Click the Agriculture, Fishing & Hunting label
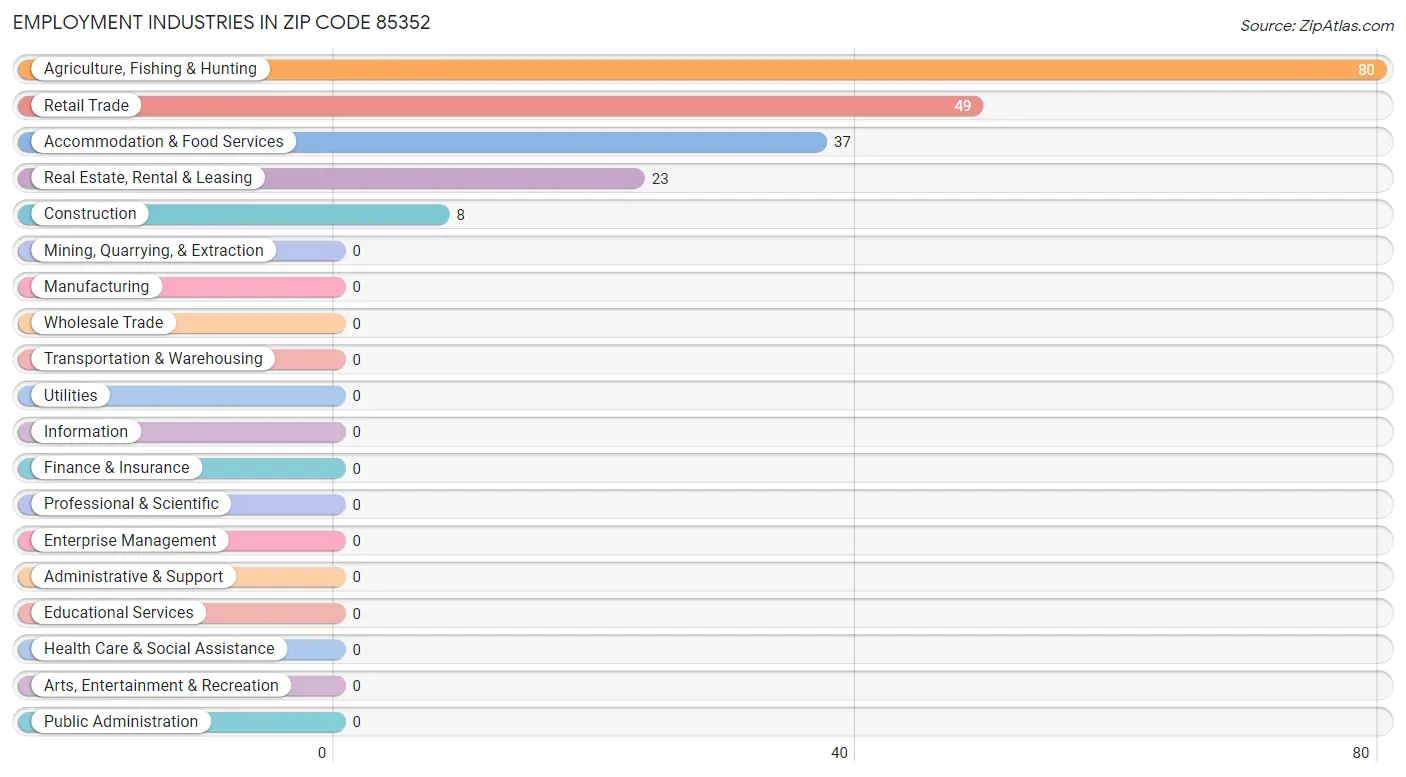This screenshot has height=777, width=1406. [x=150, y=69]
